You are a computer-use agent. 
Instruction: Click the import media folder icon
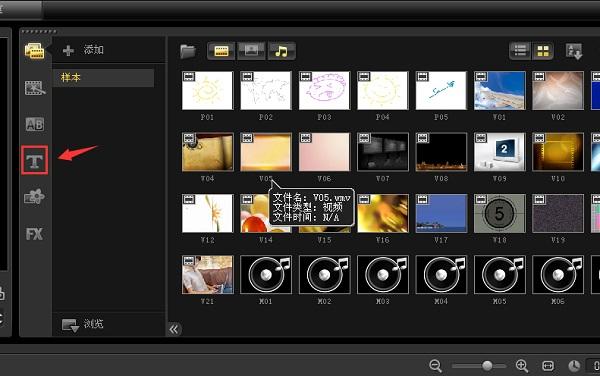click(188, 51)
